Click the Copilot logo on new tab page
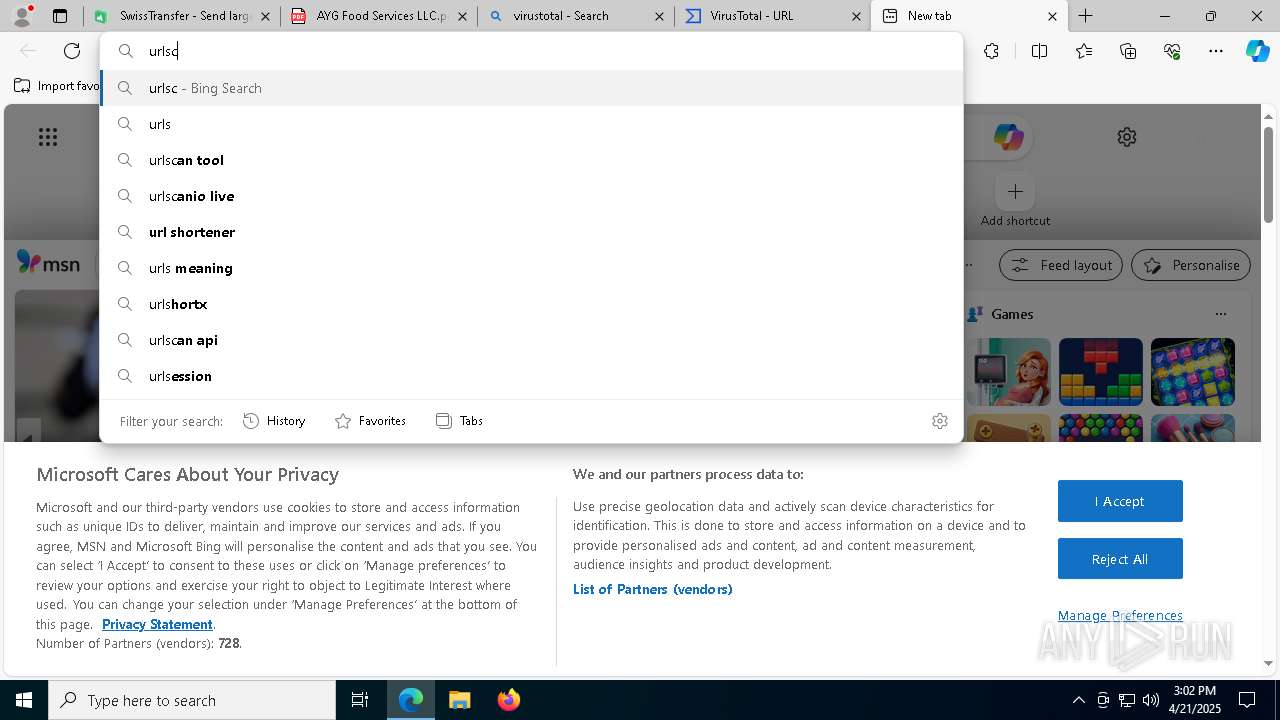This screenshot has width=1280, height=720. click(x=1008, y=137)
